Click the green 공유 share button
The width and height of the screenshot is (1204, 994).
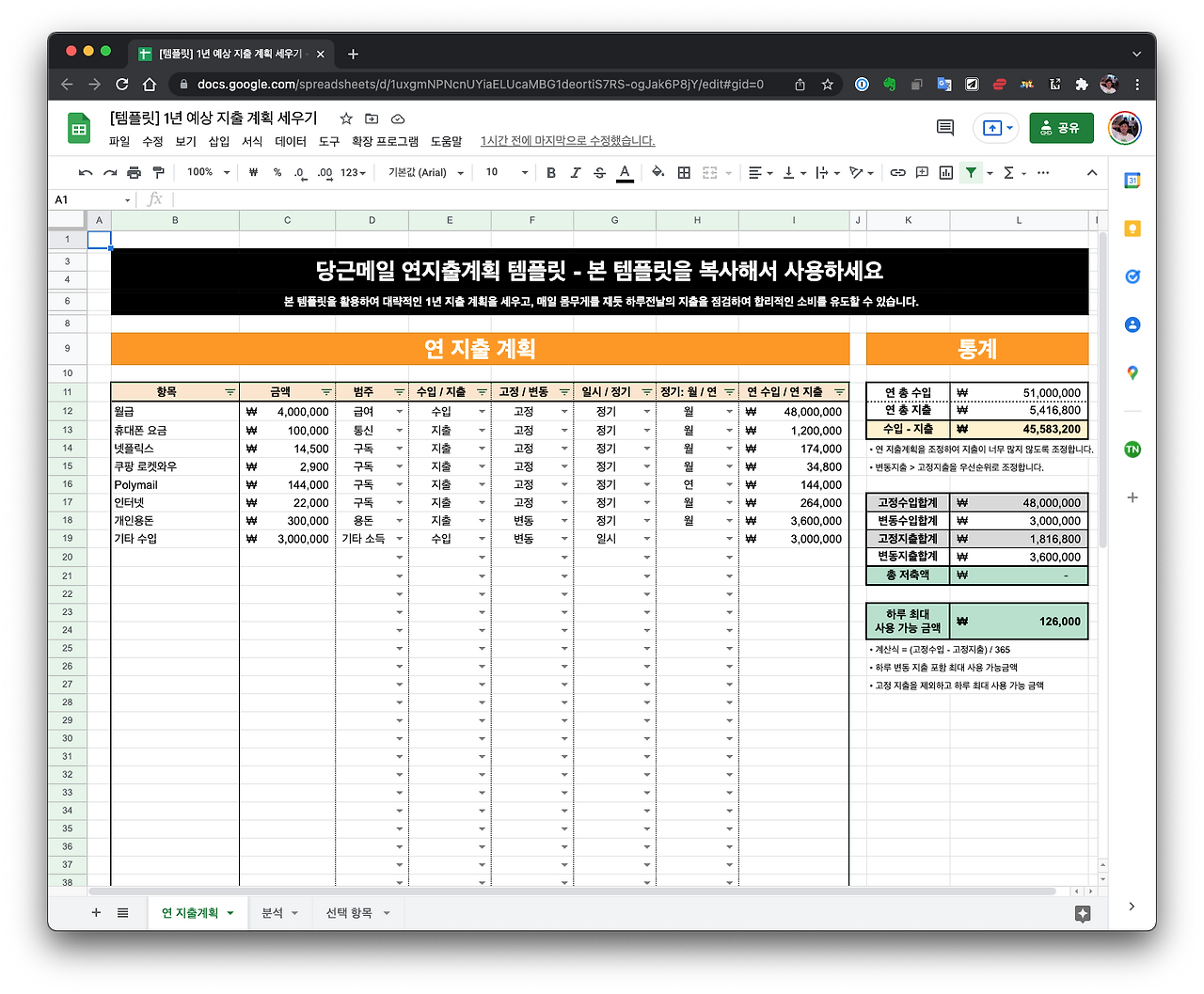pyautogui.click(x=1062, y=128)
